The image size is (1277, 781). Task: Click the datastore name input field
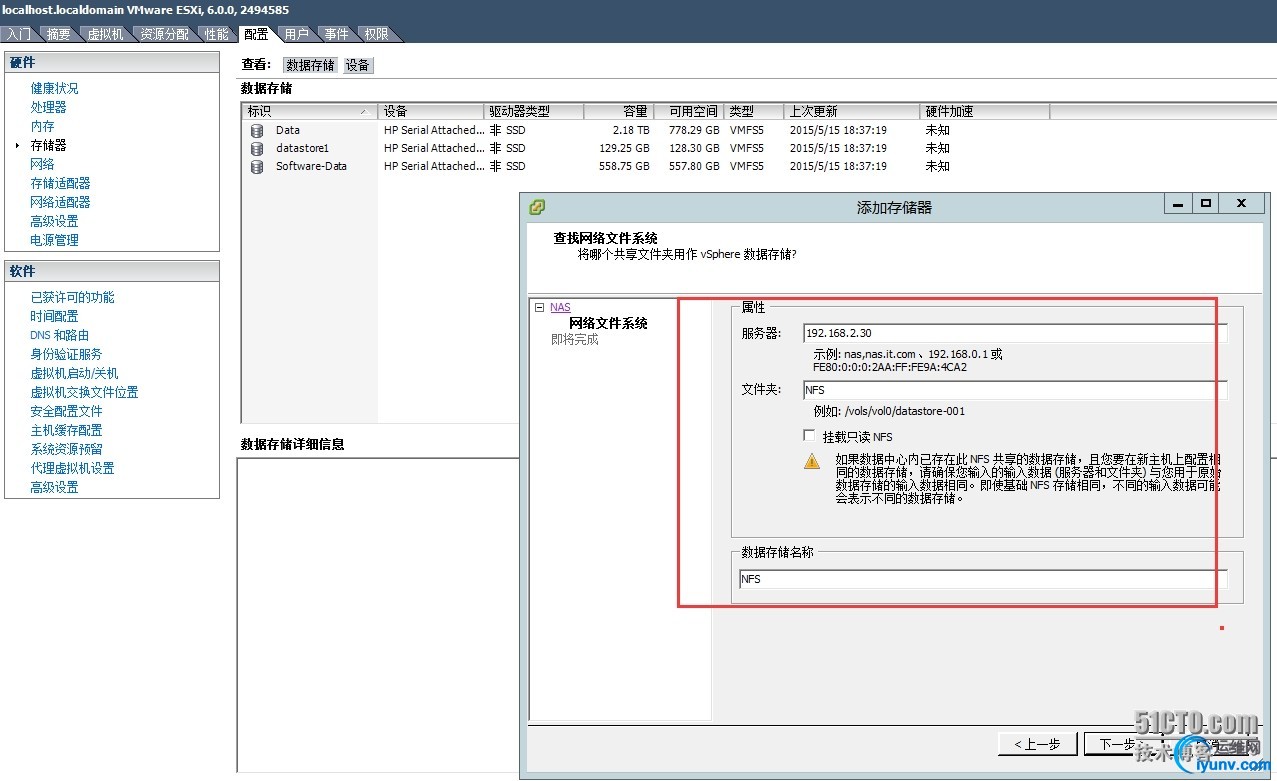coord(983,579)
